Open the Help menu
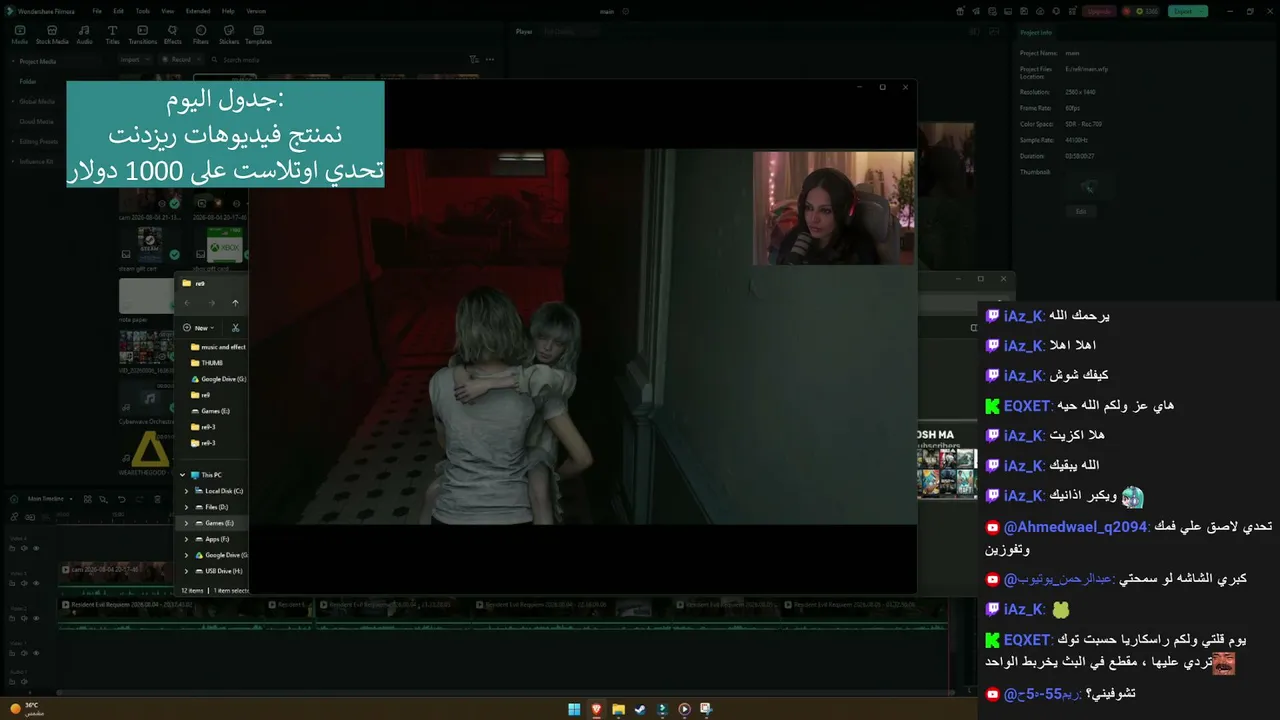 tap(228, 11)
